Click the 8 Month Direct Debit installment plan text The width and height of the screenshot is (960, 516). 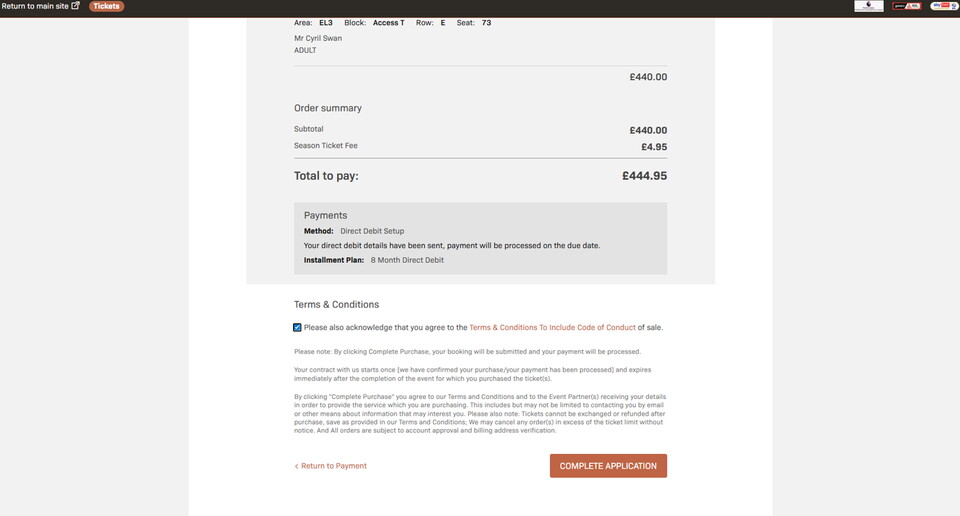(407, 260)
